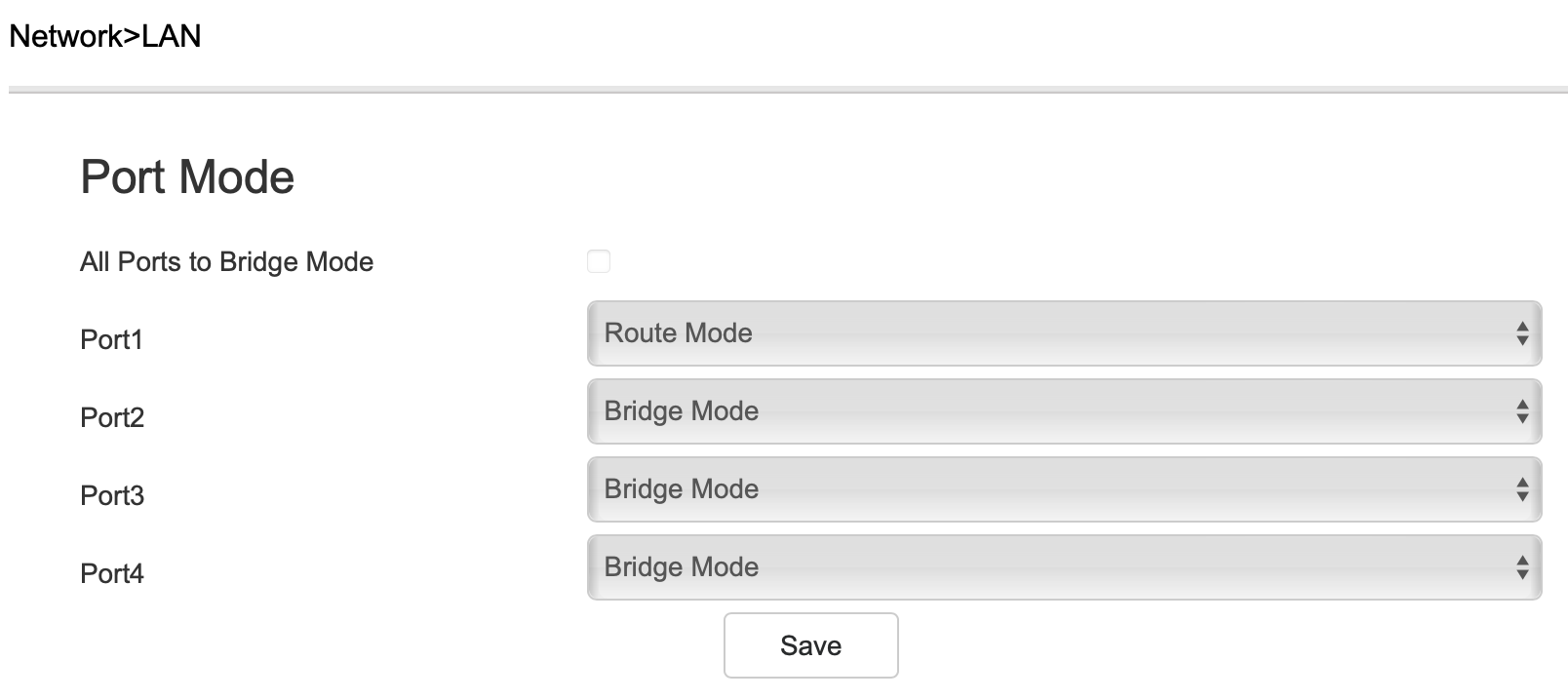Click the Port Mode heading
1568x700 pixels.
[x=187, y=177]
